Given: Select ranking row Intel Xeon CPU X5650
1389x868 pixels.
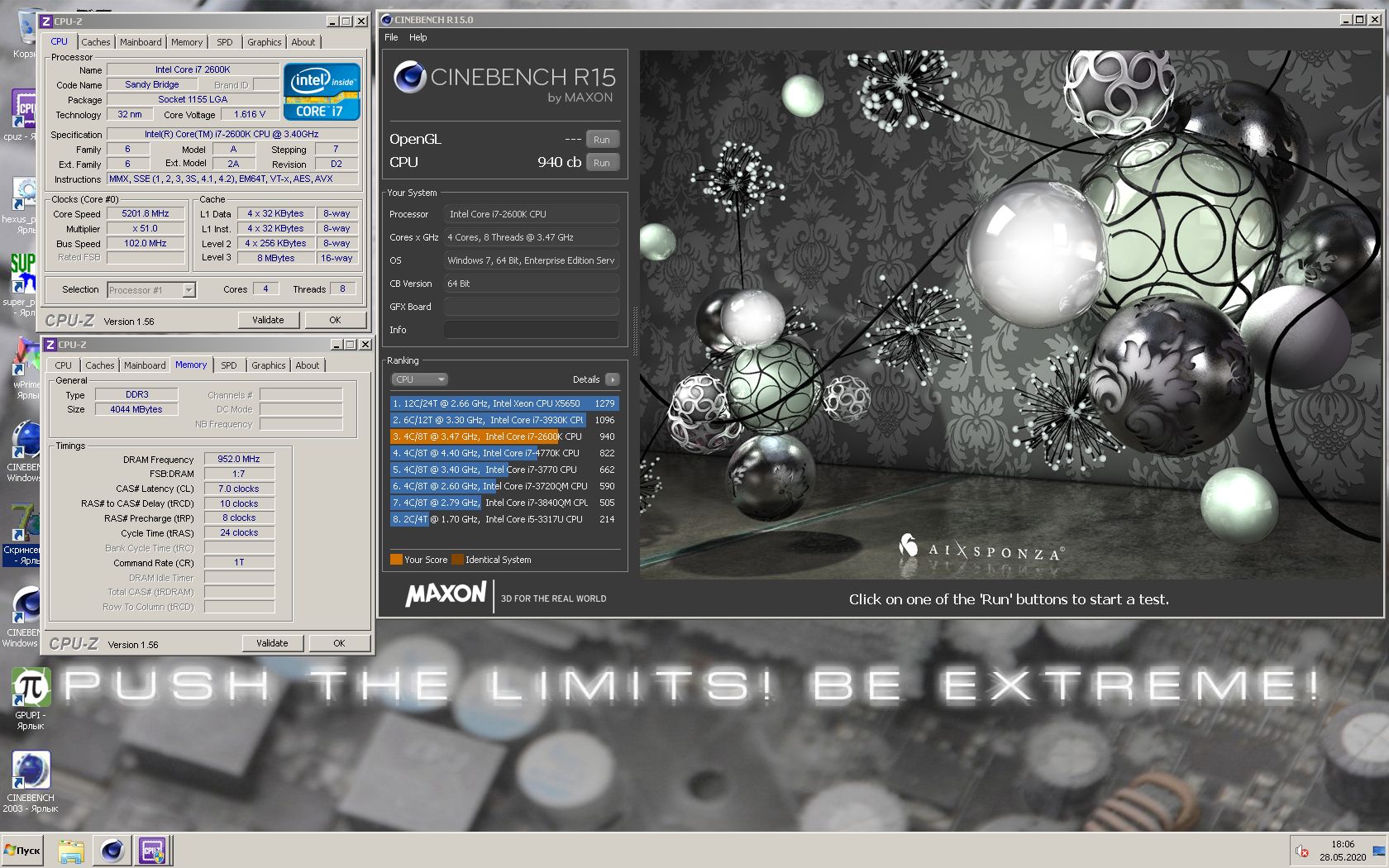Looking at the screenshot, I should click(x=504, y=403).
